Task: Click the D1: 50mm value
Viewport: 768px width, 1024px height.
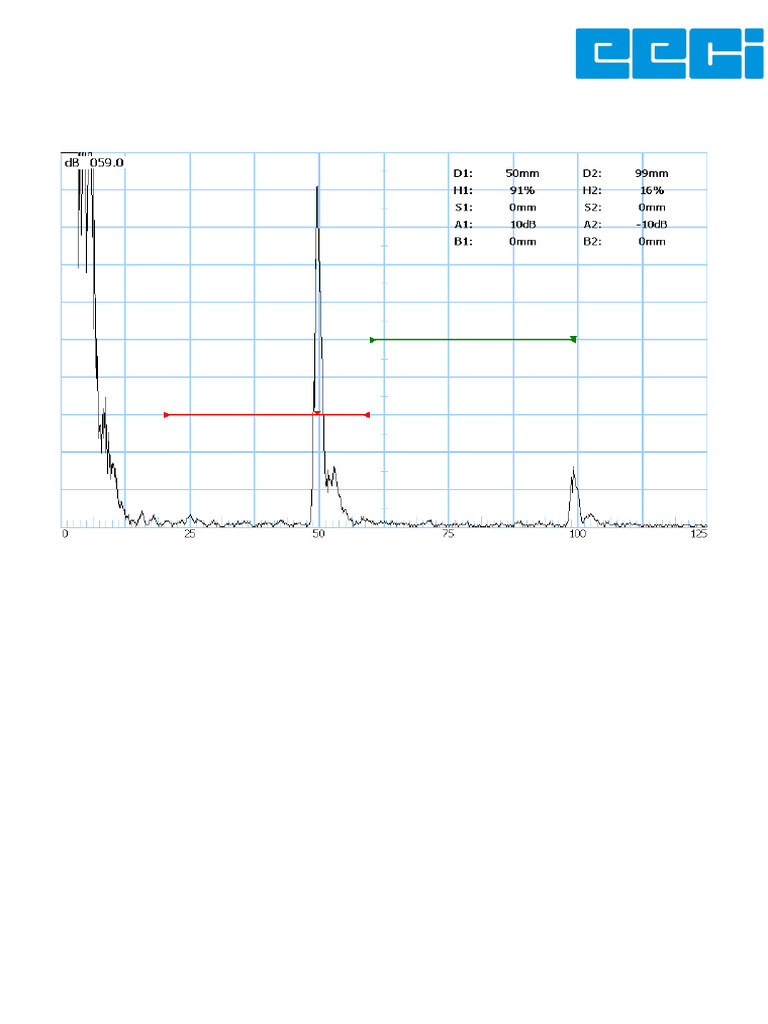Action: point(522,173)
